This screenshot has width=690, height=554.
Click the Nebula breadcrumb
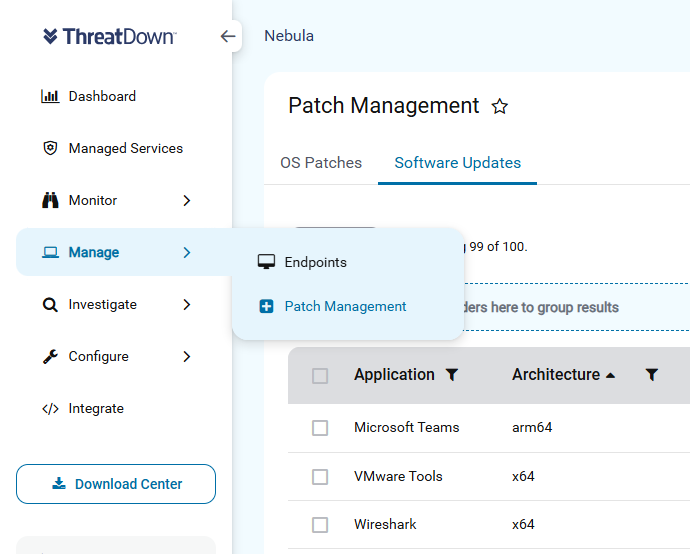289,36
